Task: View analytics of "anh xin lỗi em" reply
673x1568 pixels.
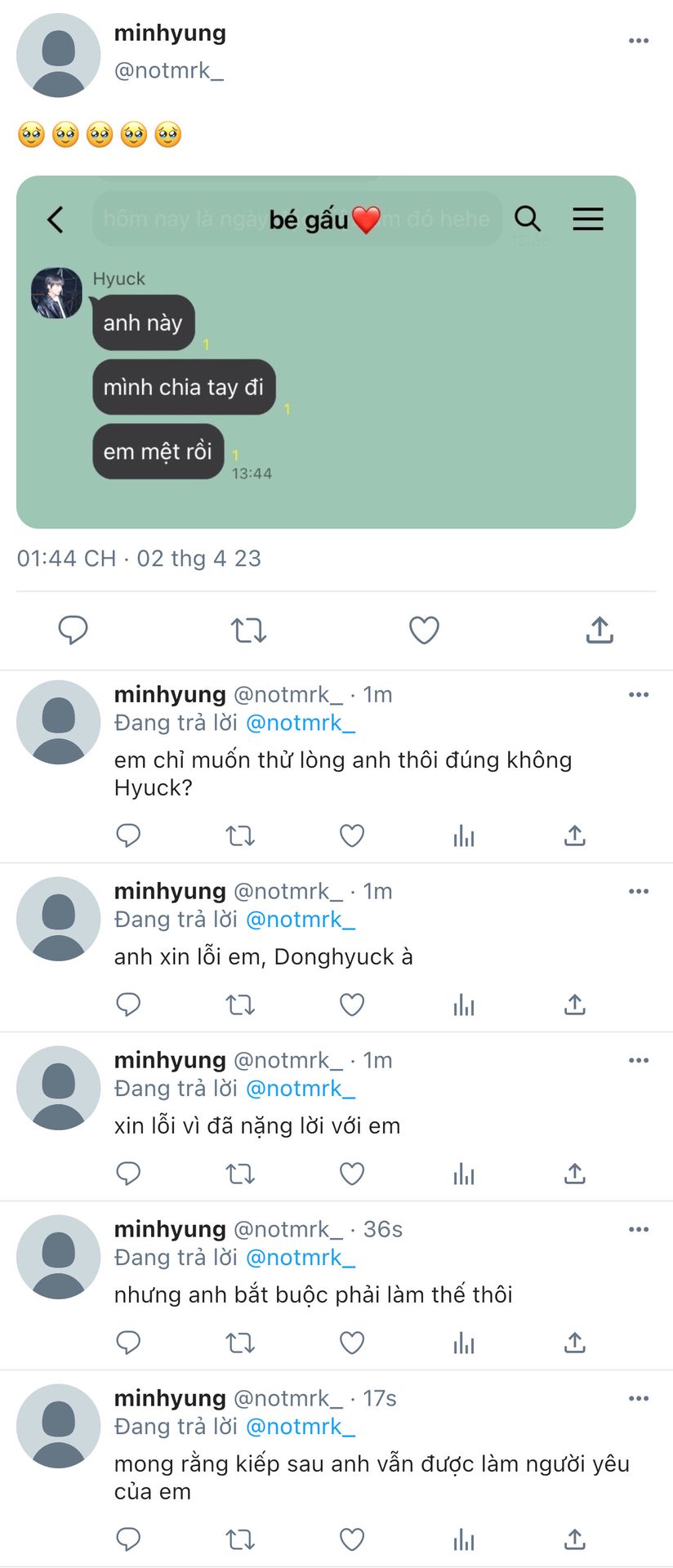Action: (464, 1004)
